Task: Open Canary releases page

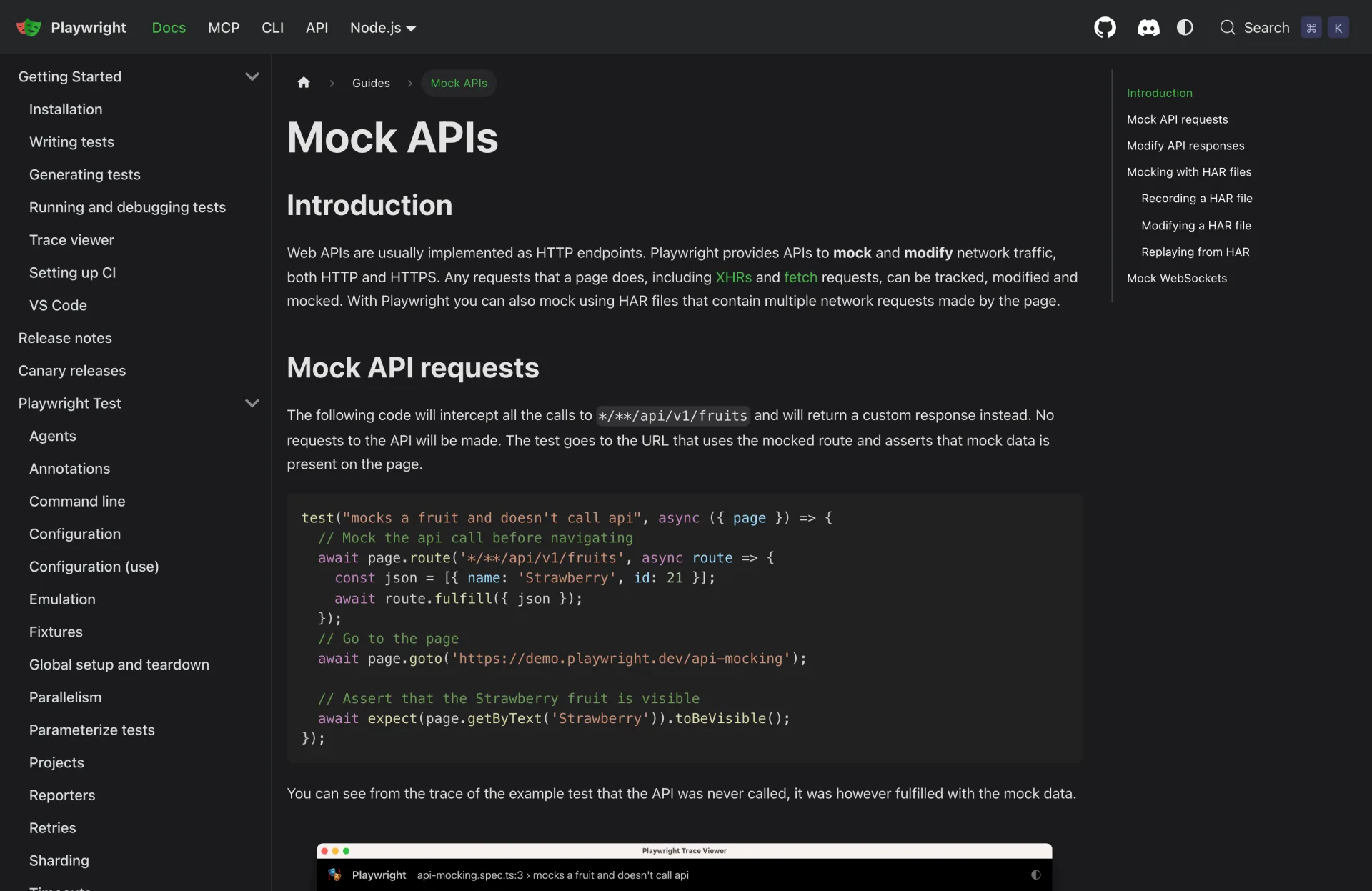Action: pyautogui.click(x=72, y=371)
